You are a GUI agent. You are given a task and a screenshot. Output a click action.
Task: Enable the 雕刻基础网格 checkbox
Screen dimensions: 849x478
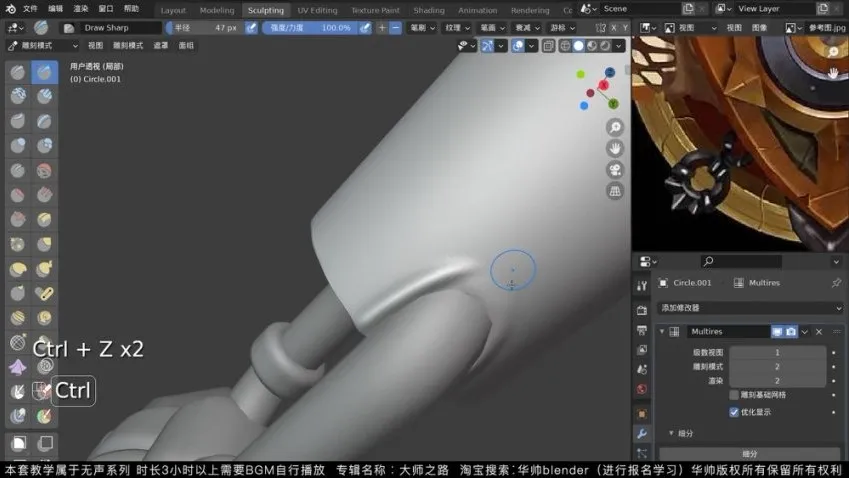pyautogui.click(x=734, y=395)
